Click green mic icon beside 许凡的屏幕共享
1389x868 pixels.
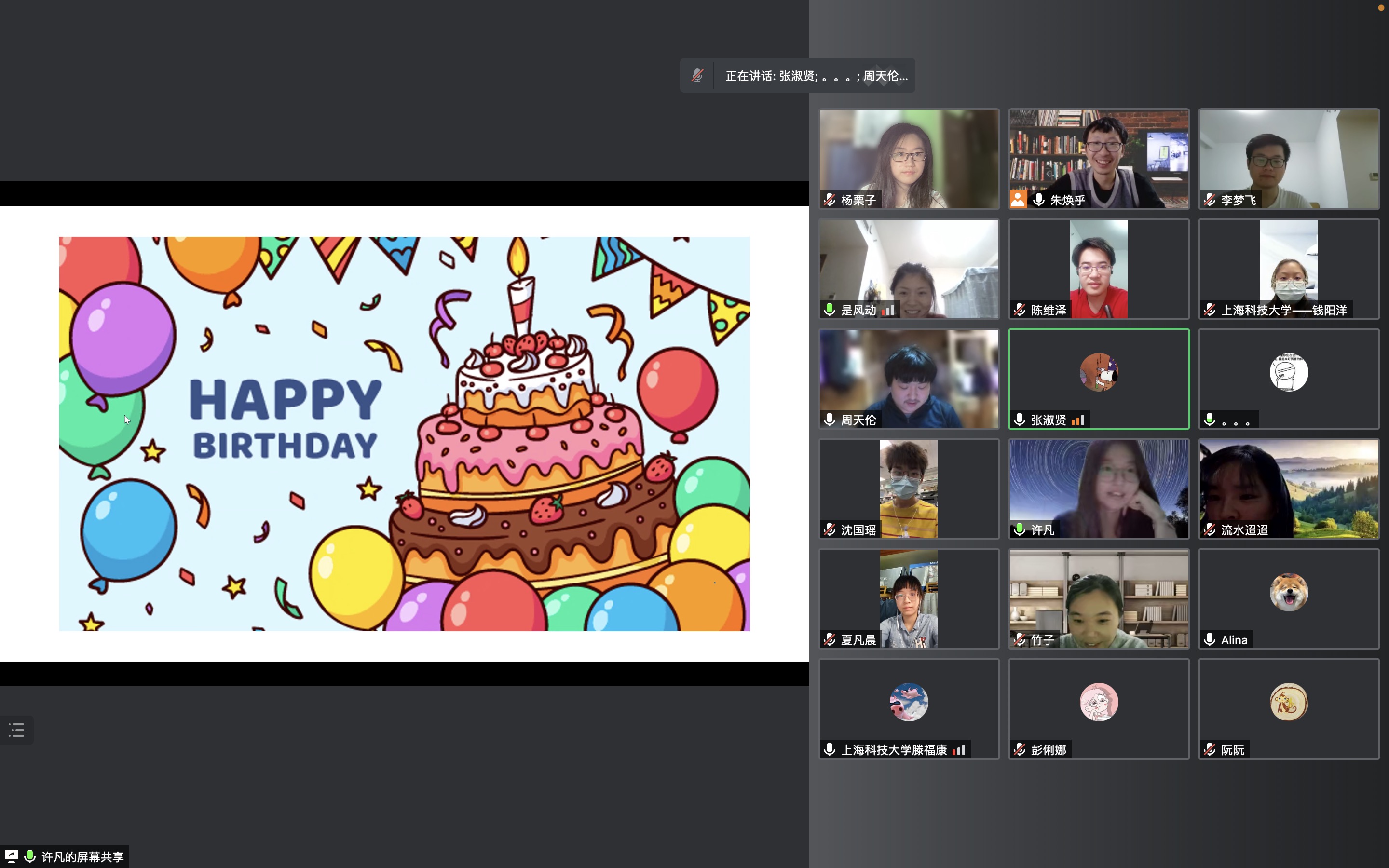(x=30, y=856)
